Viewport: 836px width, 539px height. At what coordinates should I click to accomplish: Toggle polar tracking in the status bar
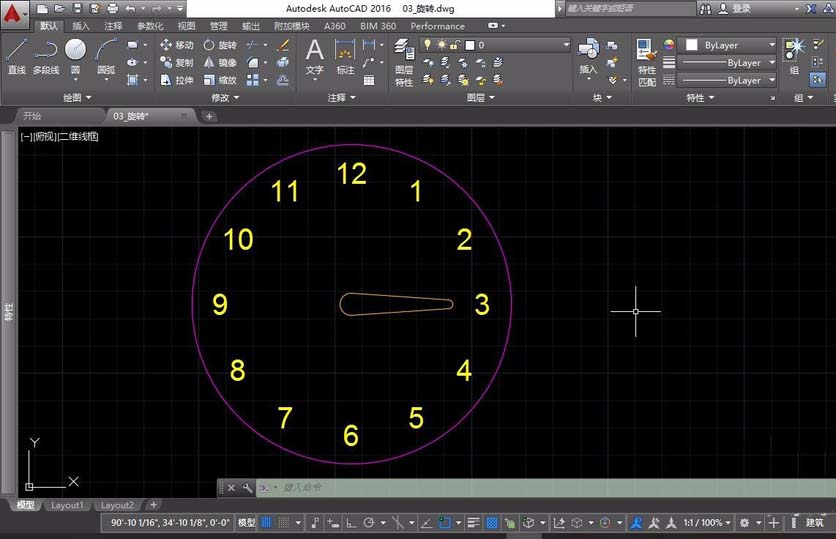(x=369, y=523)
